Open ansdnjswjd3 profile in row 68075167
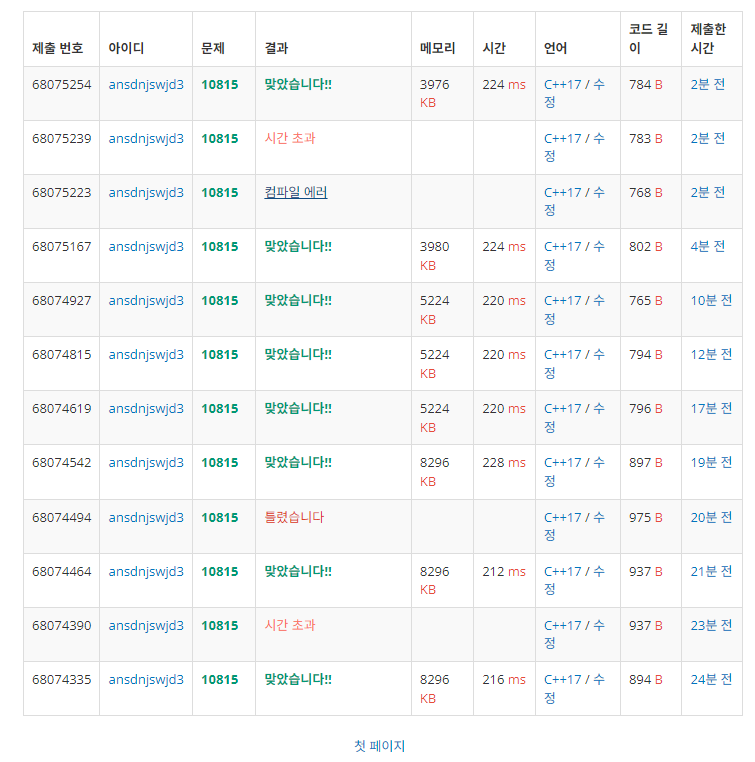This screenshot has height=762, width=755. [146, 246]
